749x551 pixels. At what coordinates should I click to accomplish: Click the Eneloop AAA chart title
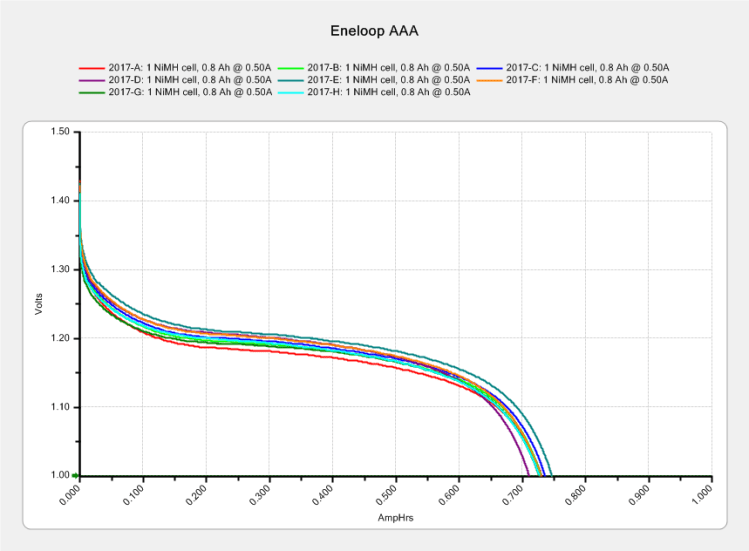click(374, 30)
